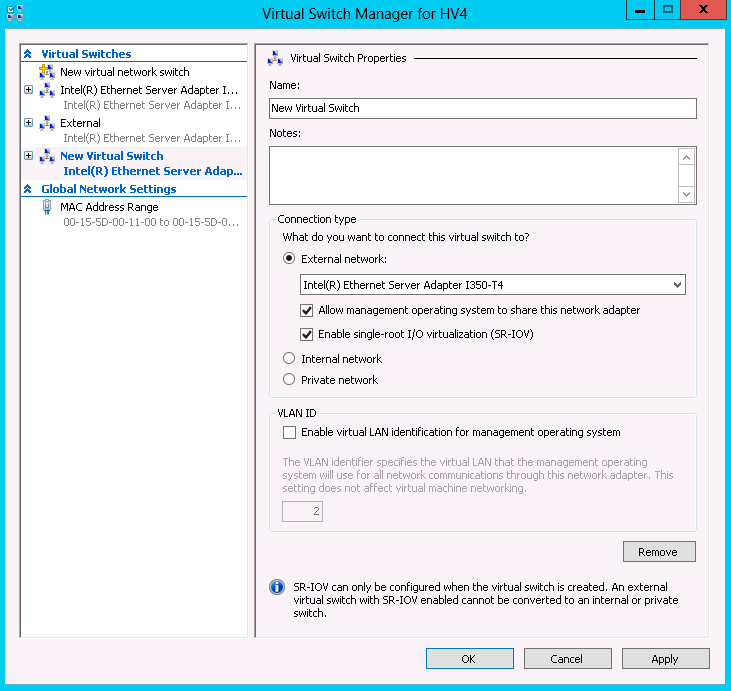731x691 pixels.
Task: Click the New virtual network switch icon
Action: point(47,72)
